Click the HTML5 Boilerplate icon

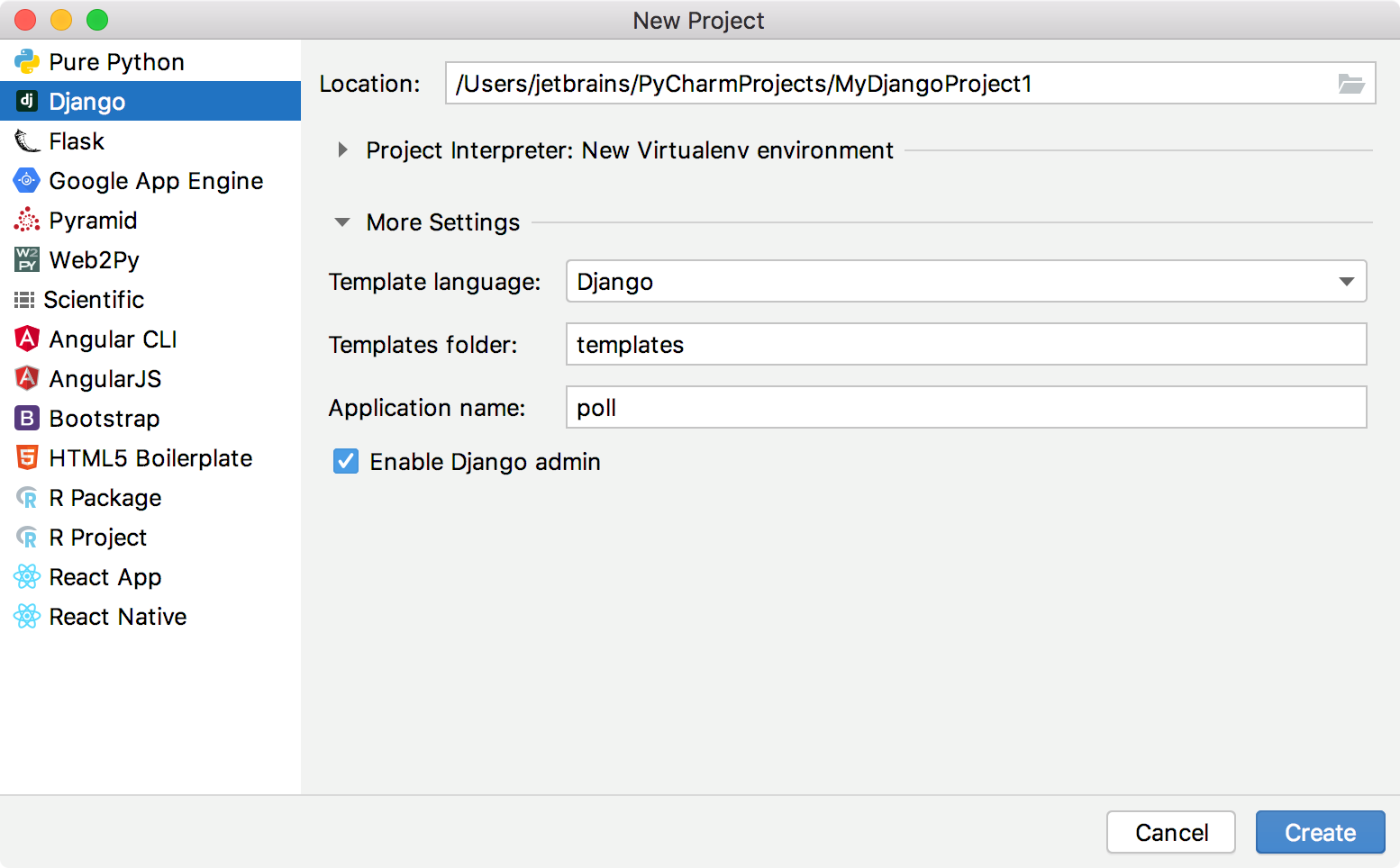[26, 457]
